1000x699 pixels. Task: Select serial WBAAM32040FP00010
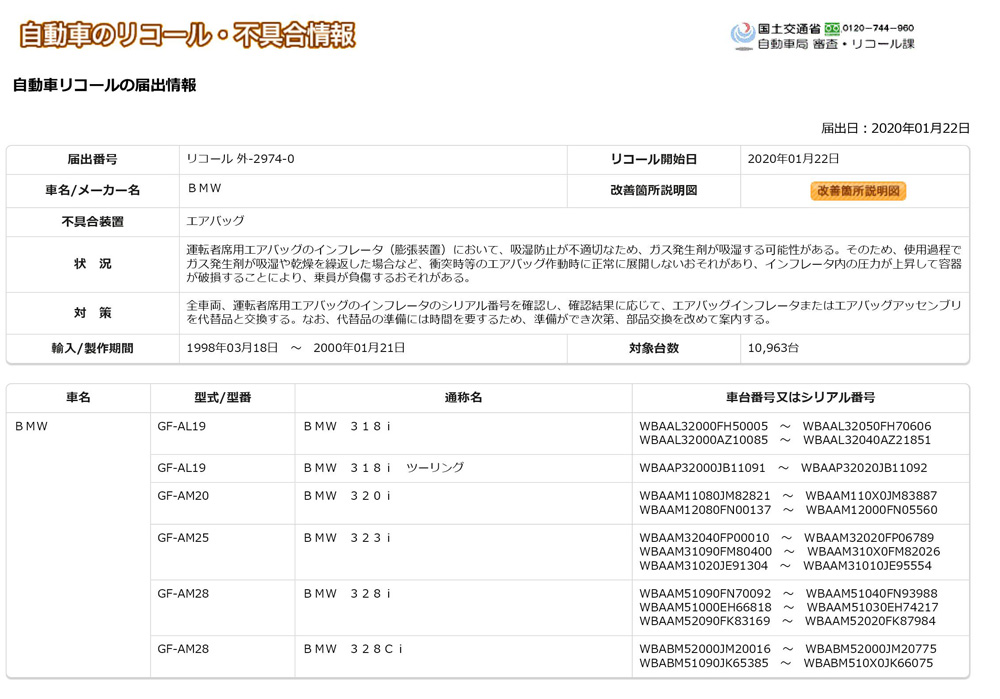click(704, 538)
